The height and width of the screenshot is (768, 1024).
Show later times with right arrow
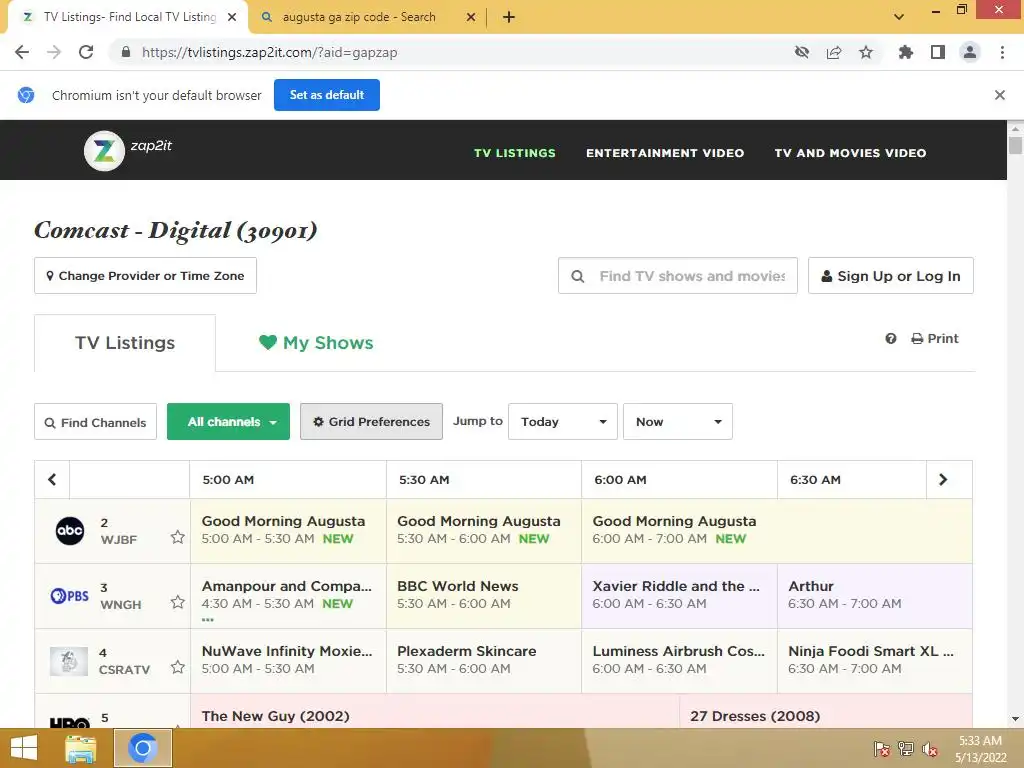coord(943,479)
